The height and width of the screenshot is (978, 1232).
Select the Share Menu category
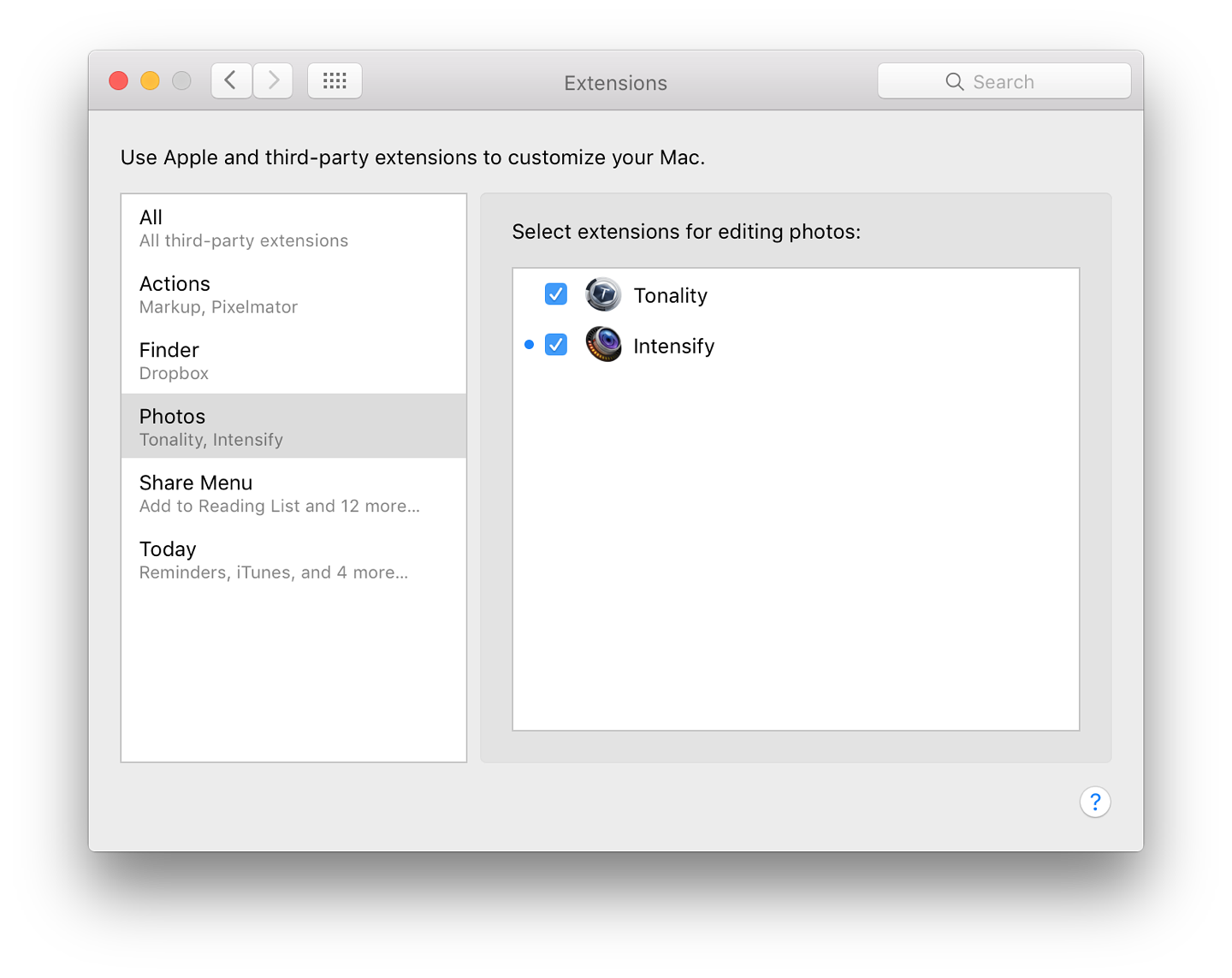coord(293,493)
